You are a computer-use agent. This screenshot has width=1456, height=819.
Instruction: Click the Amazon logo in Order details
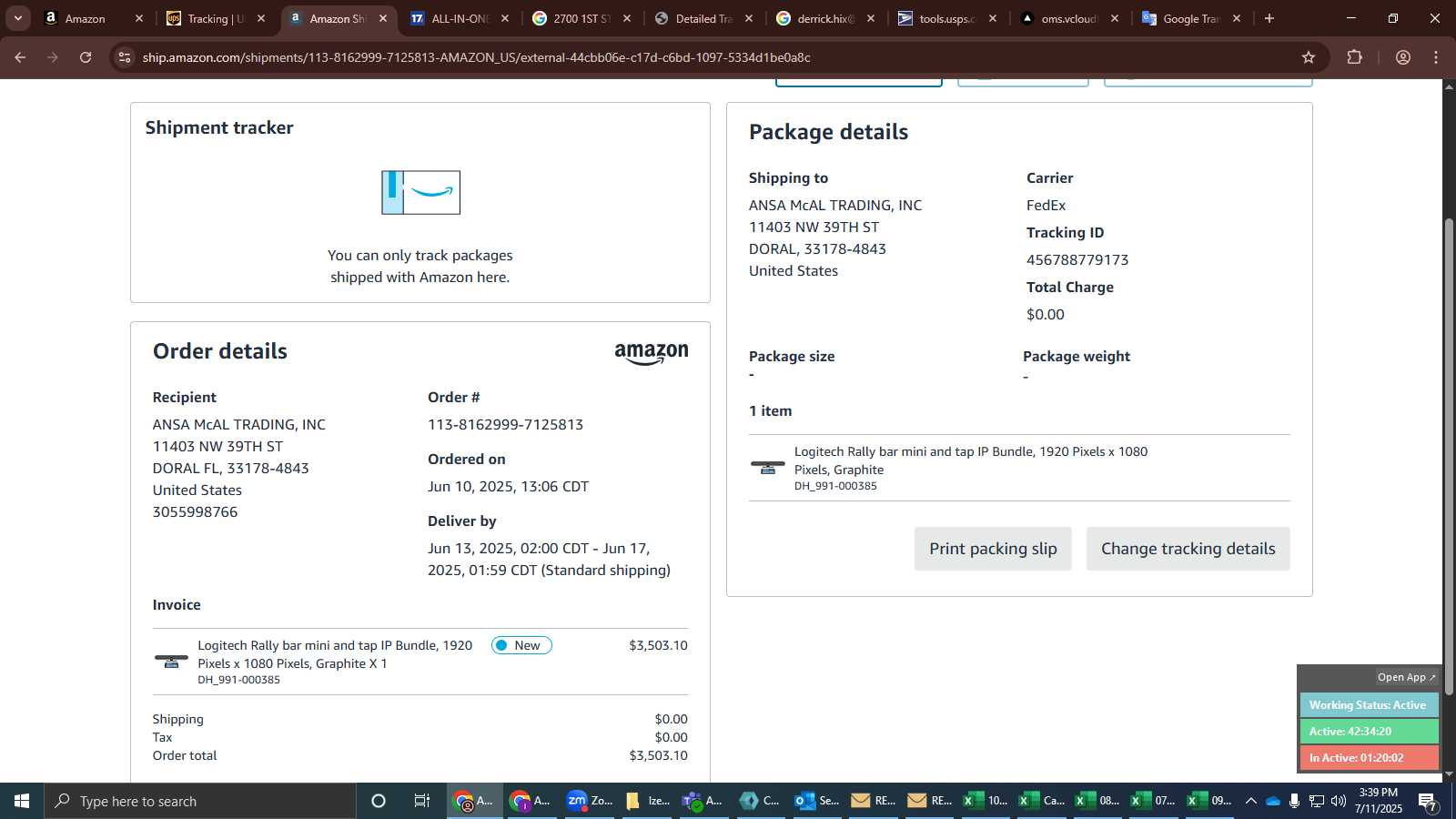point(652,354)
